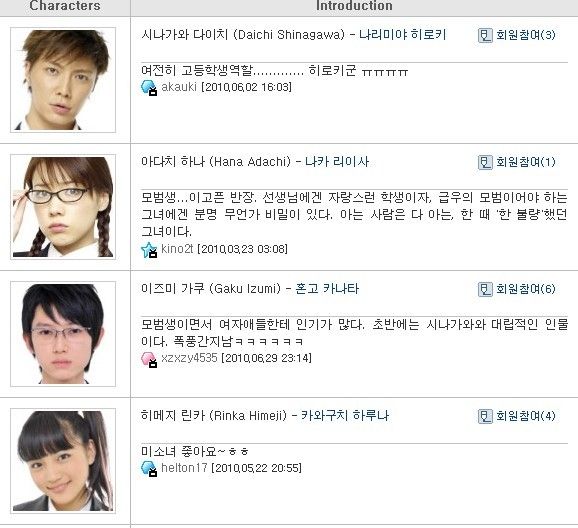The width and height of the screenshot is (578, 528).
Task: Select Daichi Shinagawa's portrait photo
Action: click(63, 80)
